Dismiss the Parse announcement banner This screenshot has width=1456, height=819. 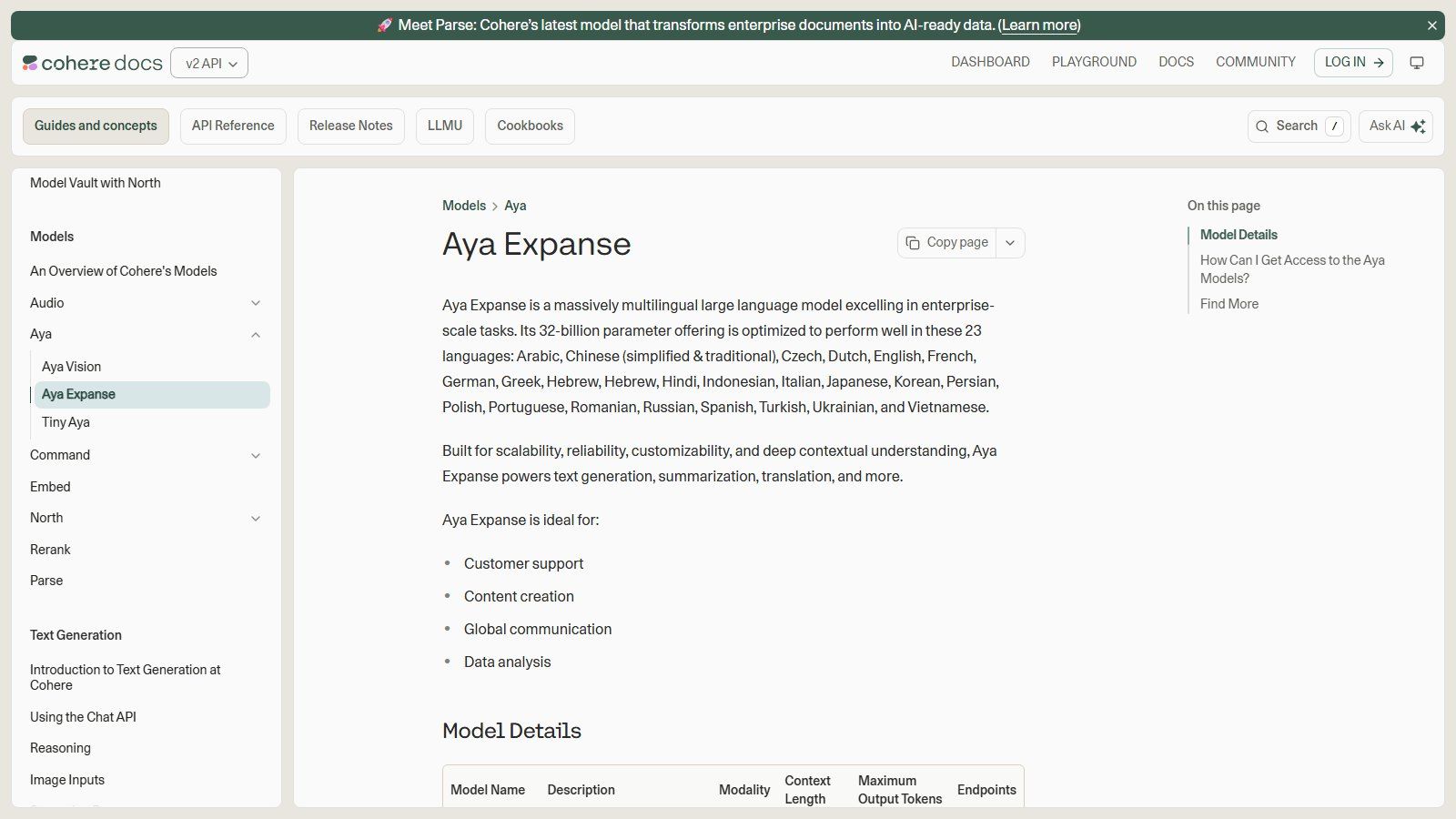point(1432,25)
